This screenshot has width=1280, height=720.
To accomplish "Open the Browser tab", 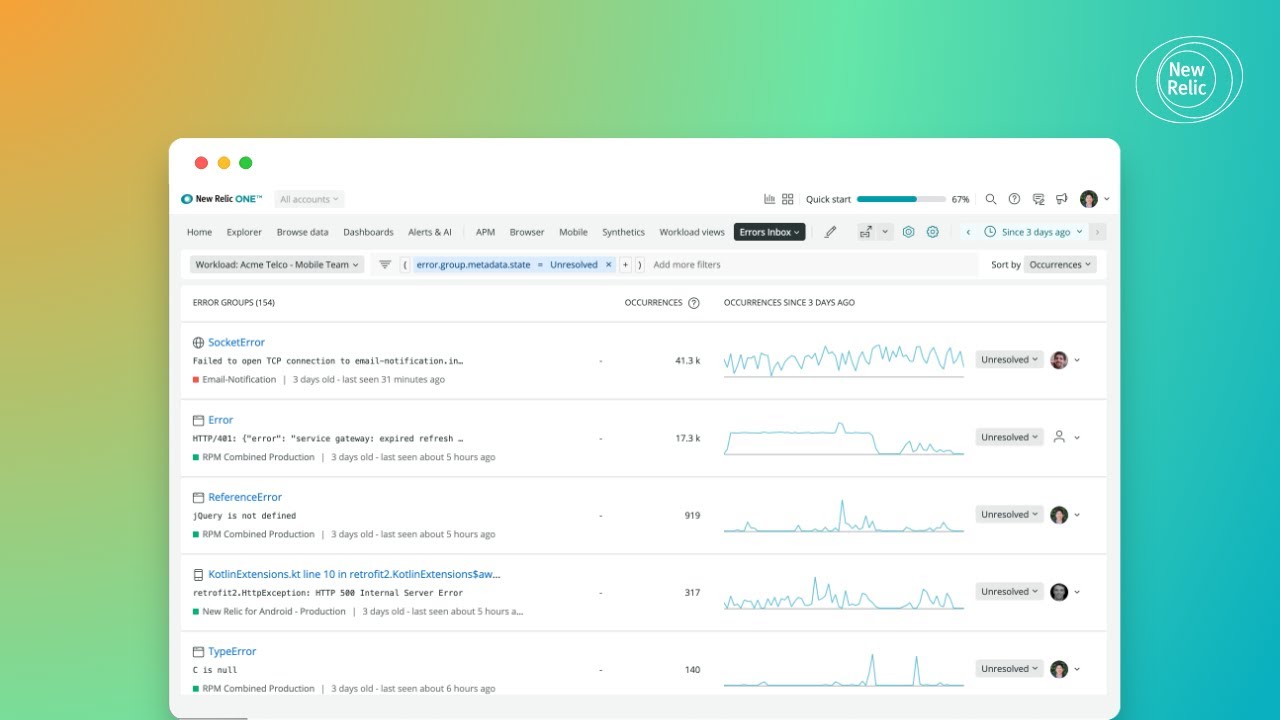I will point(527,232).
